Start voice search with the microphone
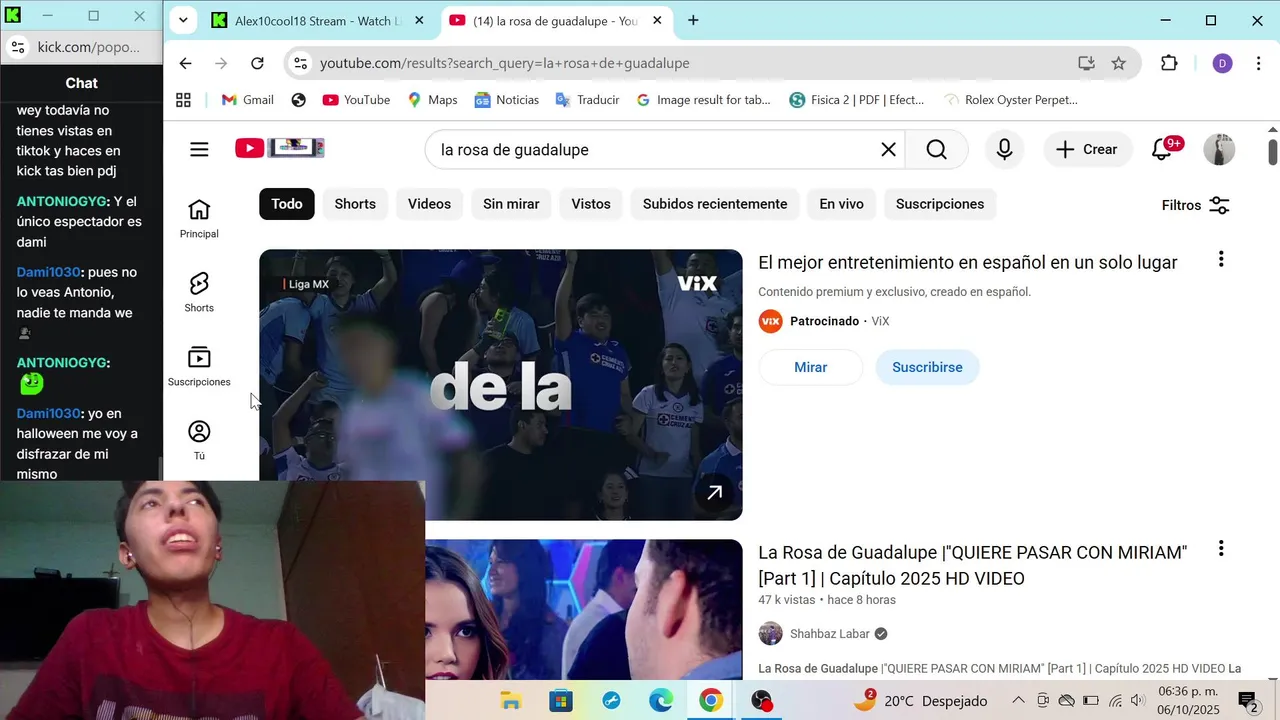The image size is (1280, 720). (1004, 149)
